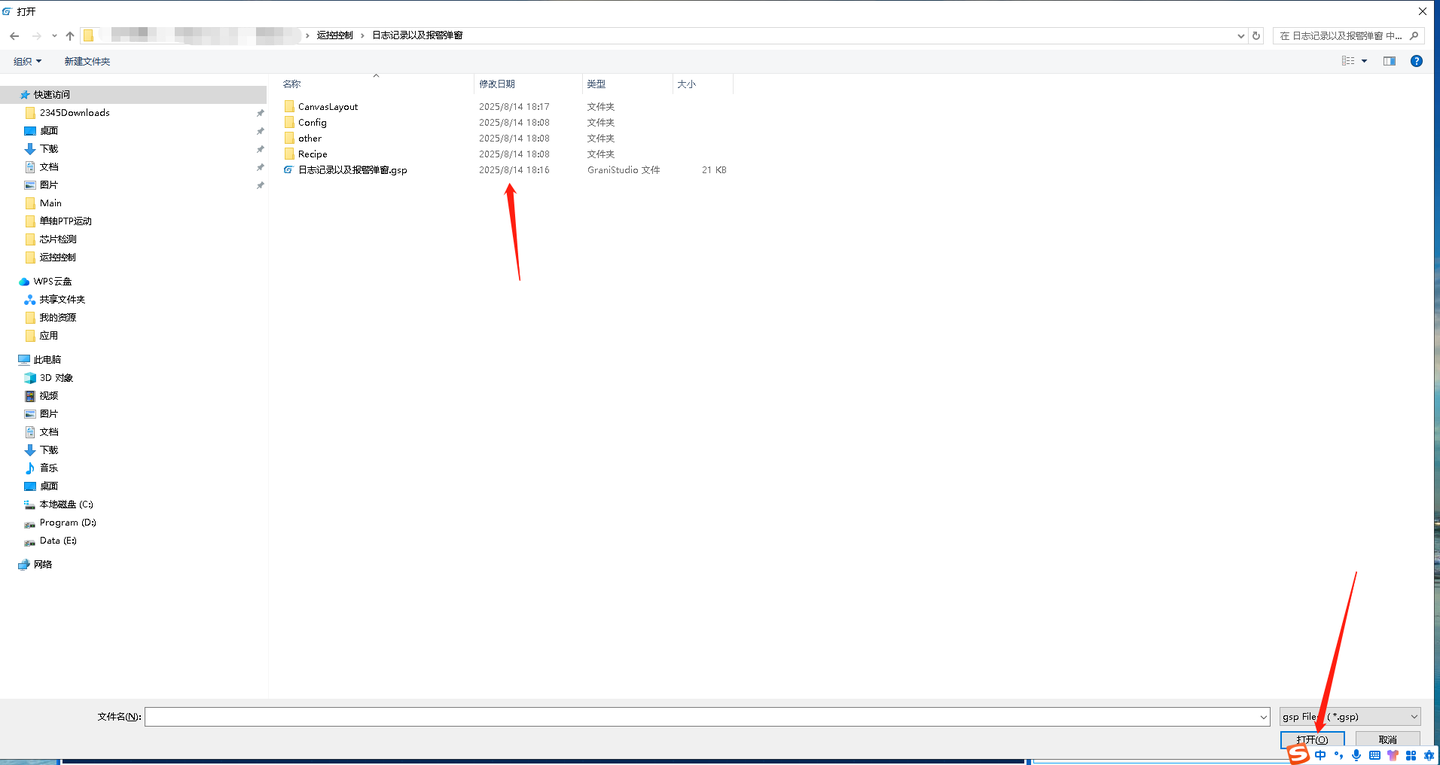This screenshot has width=1440, height=765.
Task: Click the 取消 button
Action: click(x=1387, y=740)
